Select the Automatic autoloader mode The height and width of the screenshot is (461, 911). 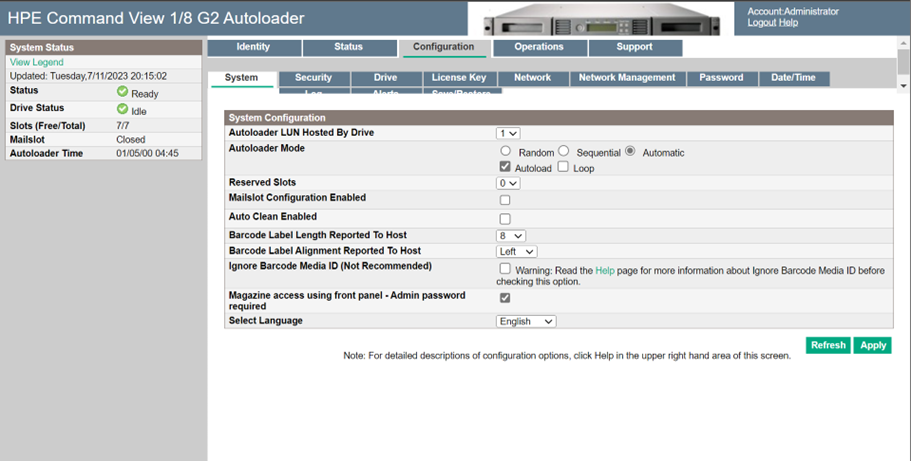[x=630, y=151]
